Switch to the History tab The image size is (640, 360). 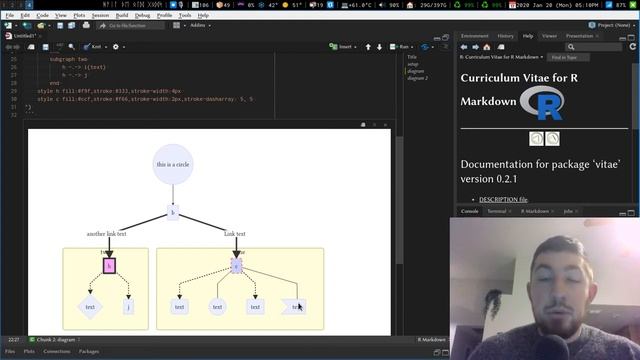pyautogui.click(x=505, y=36)
